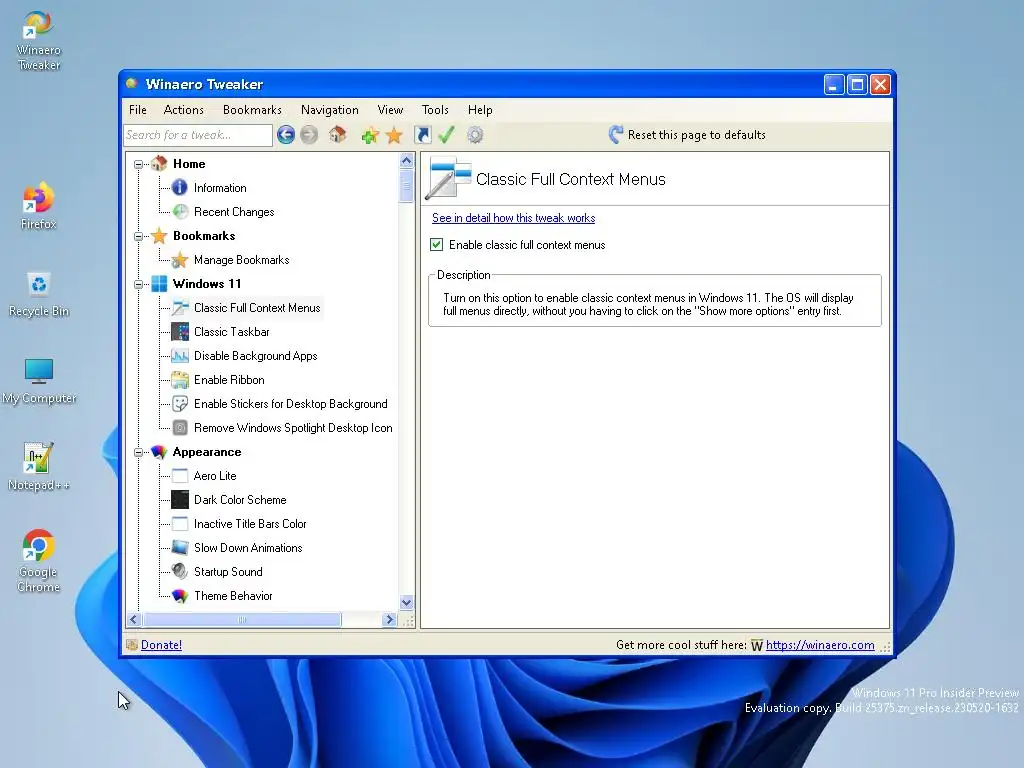
Task: Open the Actions menu
Action: click(184, 110)
